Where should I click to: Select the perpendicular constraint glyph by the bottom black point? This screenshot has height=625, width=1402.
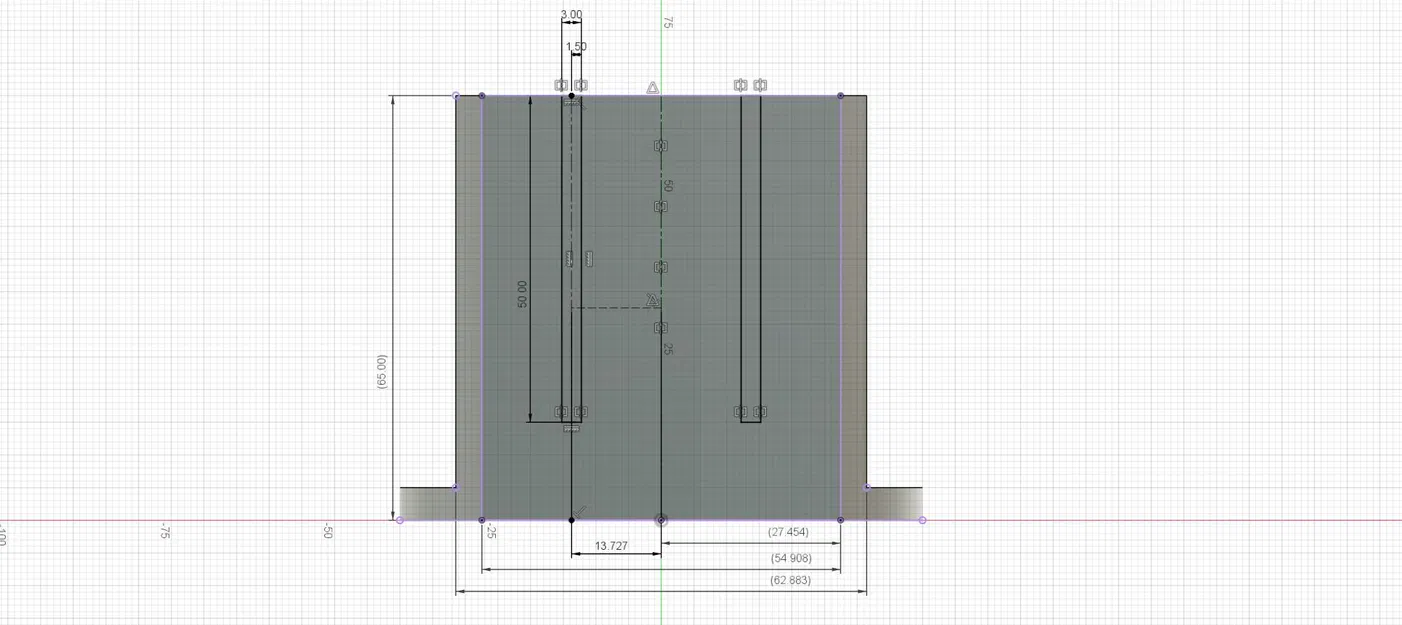pos(582,511)
